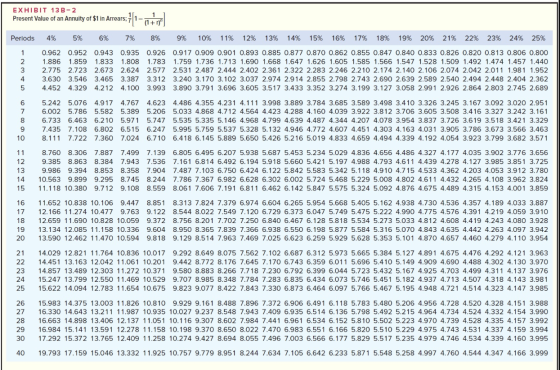Select the 20% column header
560x370 pixels.
pyautogui.click(x=427, y=38)
